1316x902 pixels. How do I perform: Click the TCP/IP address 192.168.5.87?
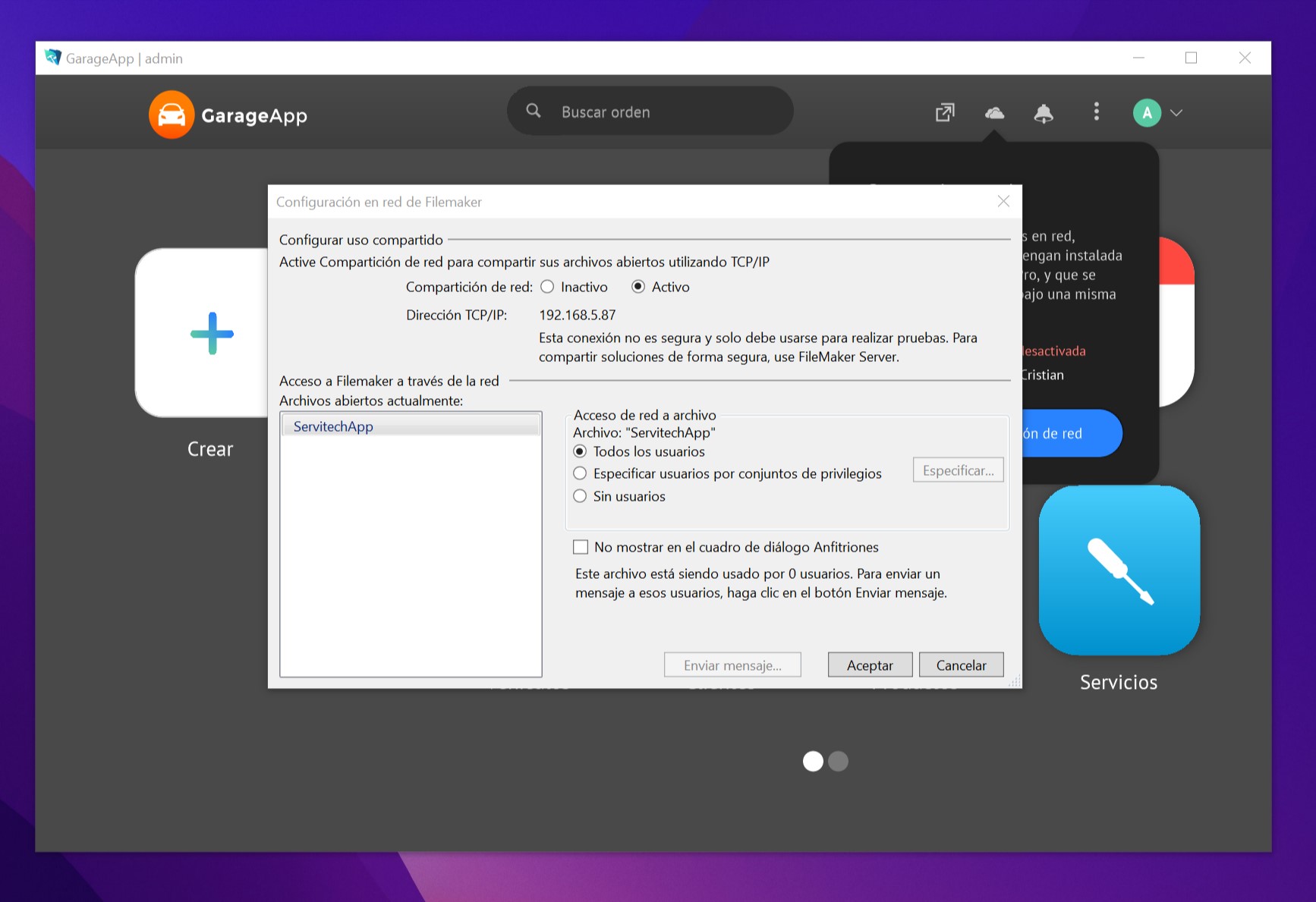[578, 315]
